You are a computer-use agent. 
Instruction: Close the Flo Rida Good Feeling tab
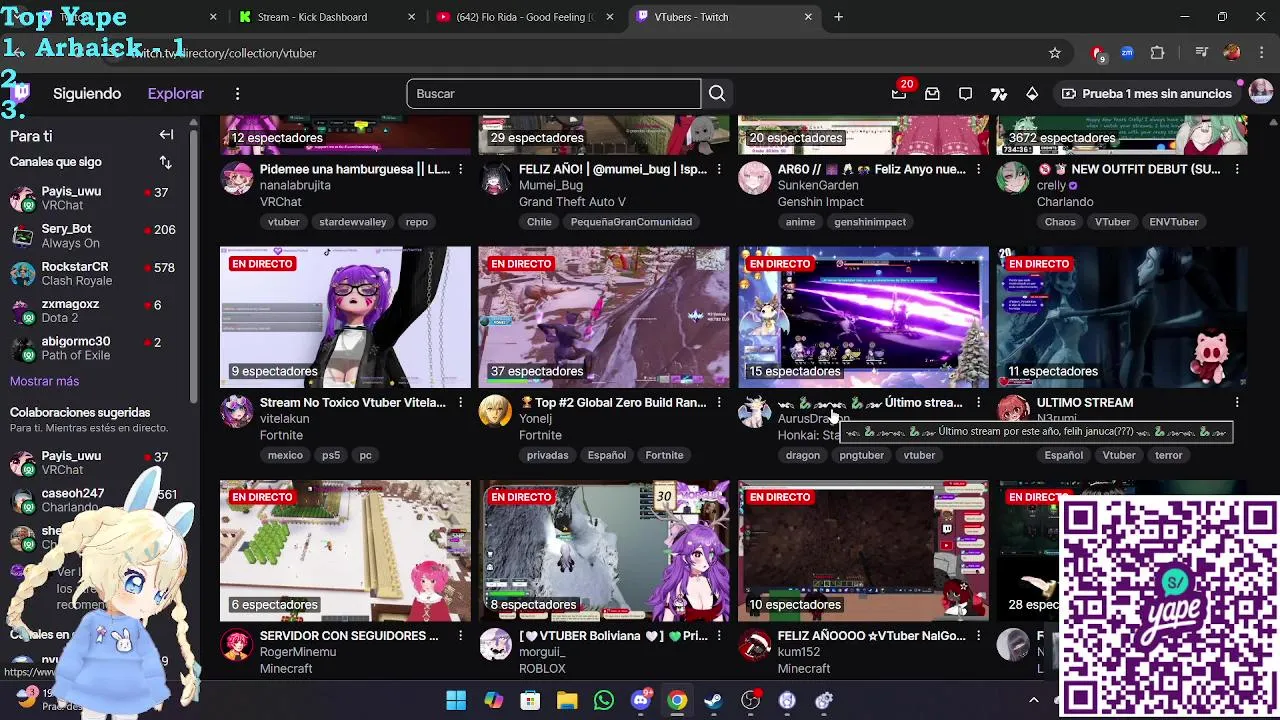pyautogui.click(x=609, y=17)
